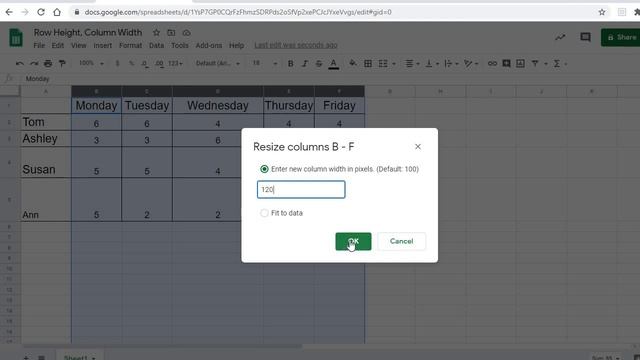This screenshot has width=640, height=360.
Task: Toggle Strikethrough formatting
Action: tap(319, 63)
